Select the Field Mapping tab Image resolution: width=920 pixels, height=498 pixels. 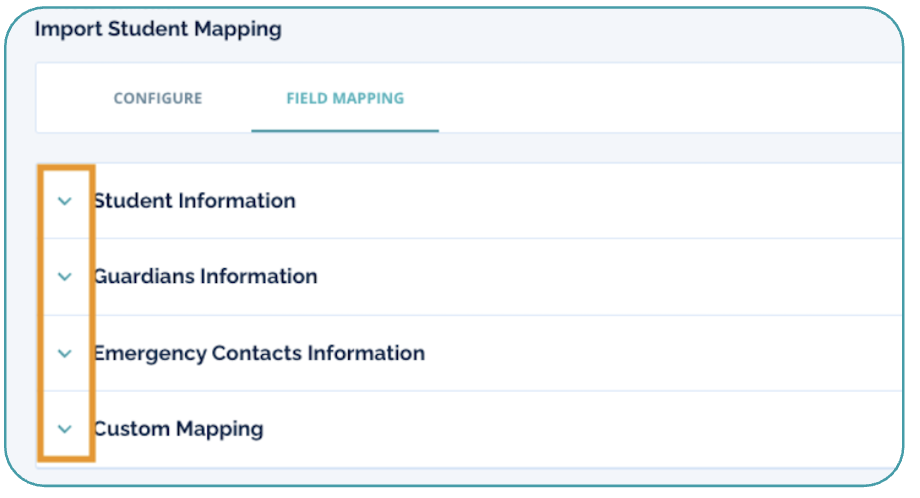[345, 99]
